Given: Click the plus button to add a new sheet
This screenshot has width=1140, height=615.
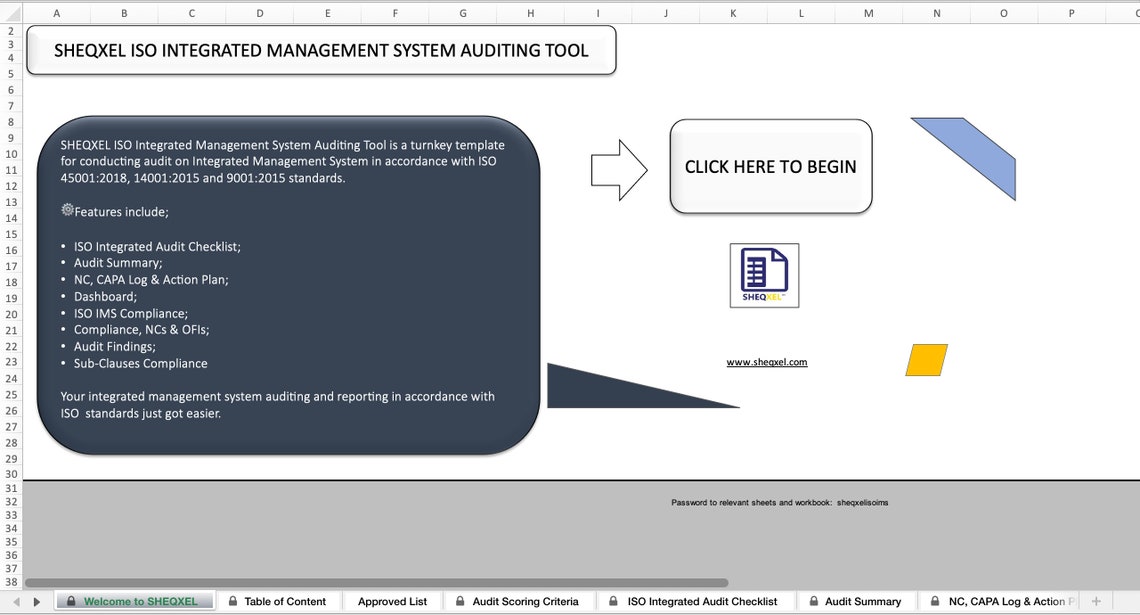Looking at the screenshot, I should (1095, 601).
